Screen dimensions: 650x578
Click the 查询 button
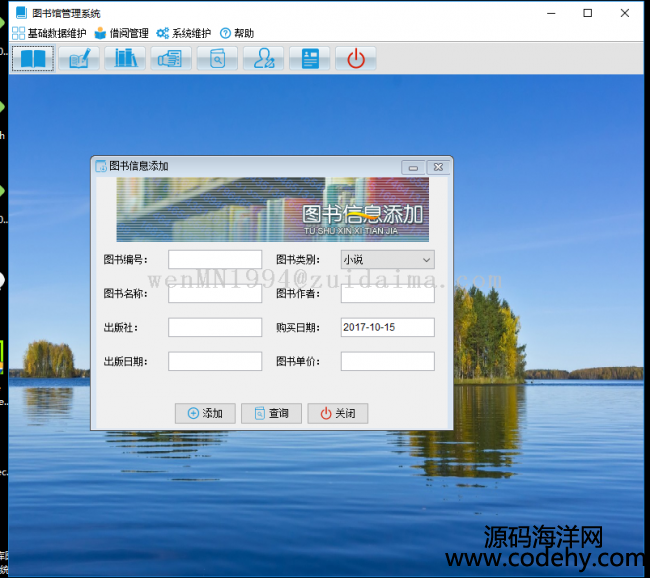272,413
